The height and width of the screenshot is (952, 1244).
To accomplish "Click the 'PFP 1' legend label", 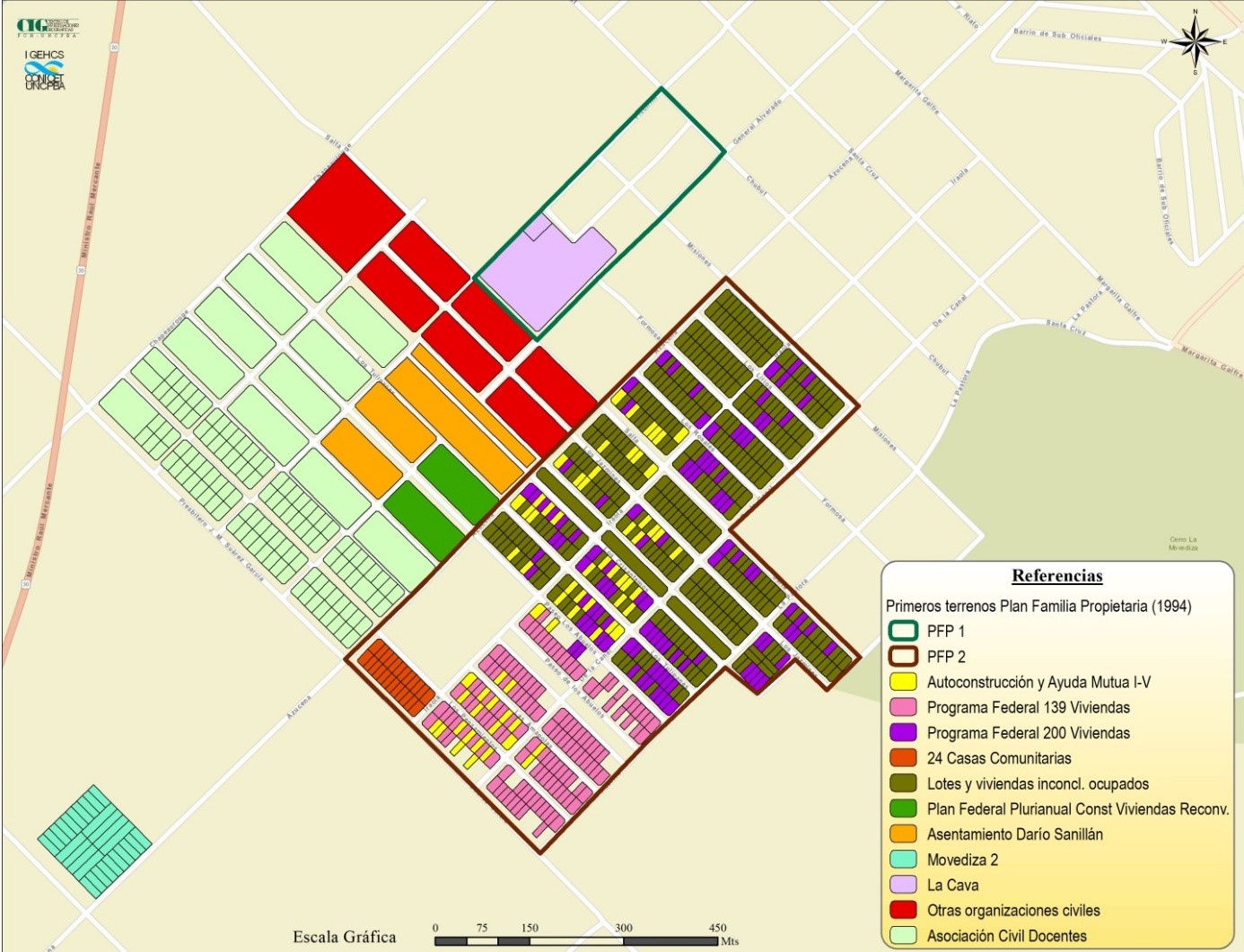I will click(x=946, y=631).
